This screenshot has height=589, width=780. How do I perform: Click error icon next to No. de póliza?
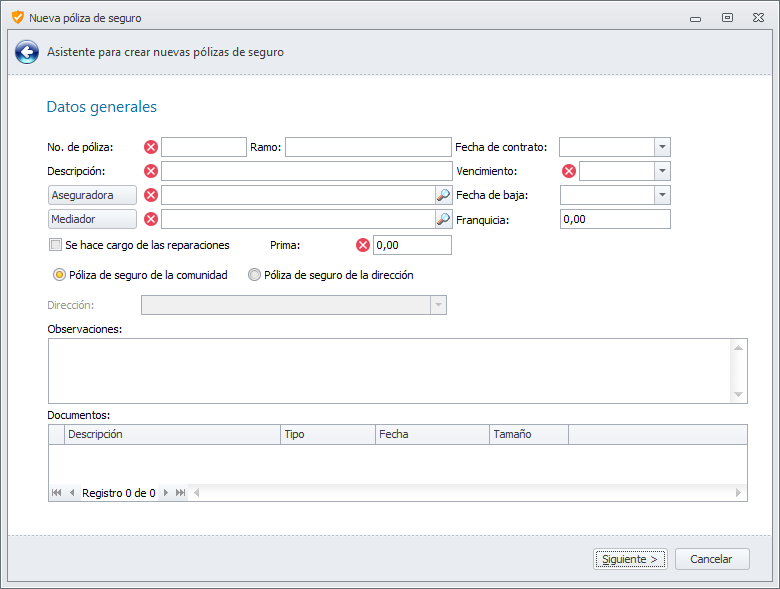point(151,147)
